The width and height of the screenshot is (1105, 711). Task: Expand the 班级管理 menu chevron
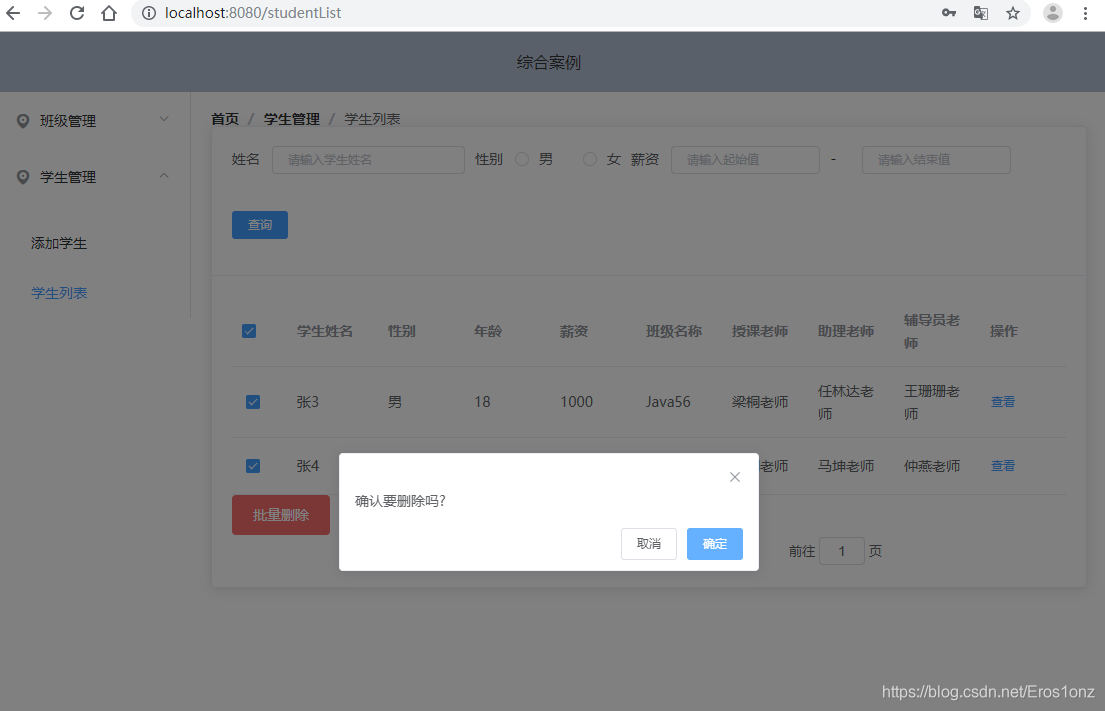pos(164,119)
